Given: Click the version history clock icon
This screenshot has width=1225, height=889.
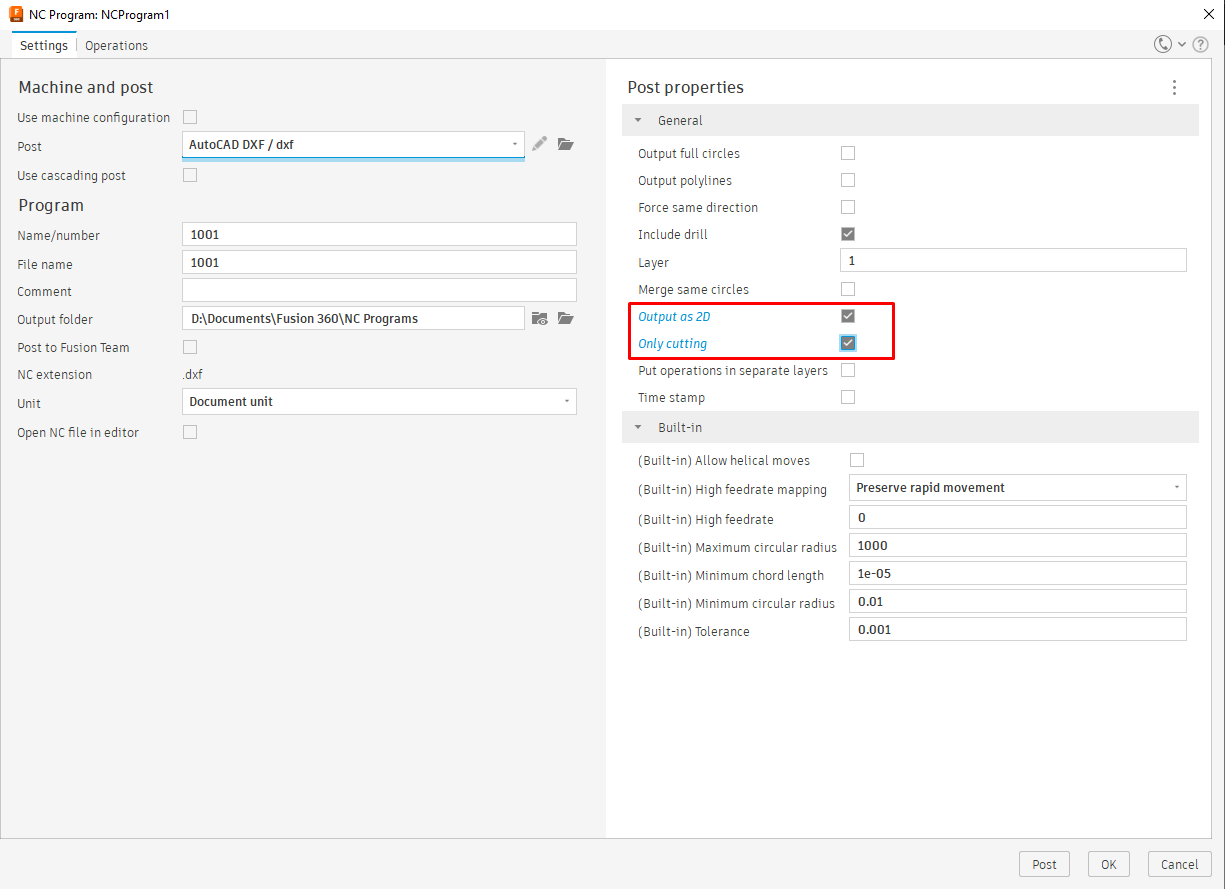Looking at the screenshot, I should [x=1161, y=44].
